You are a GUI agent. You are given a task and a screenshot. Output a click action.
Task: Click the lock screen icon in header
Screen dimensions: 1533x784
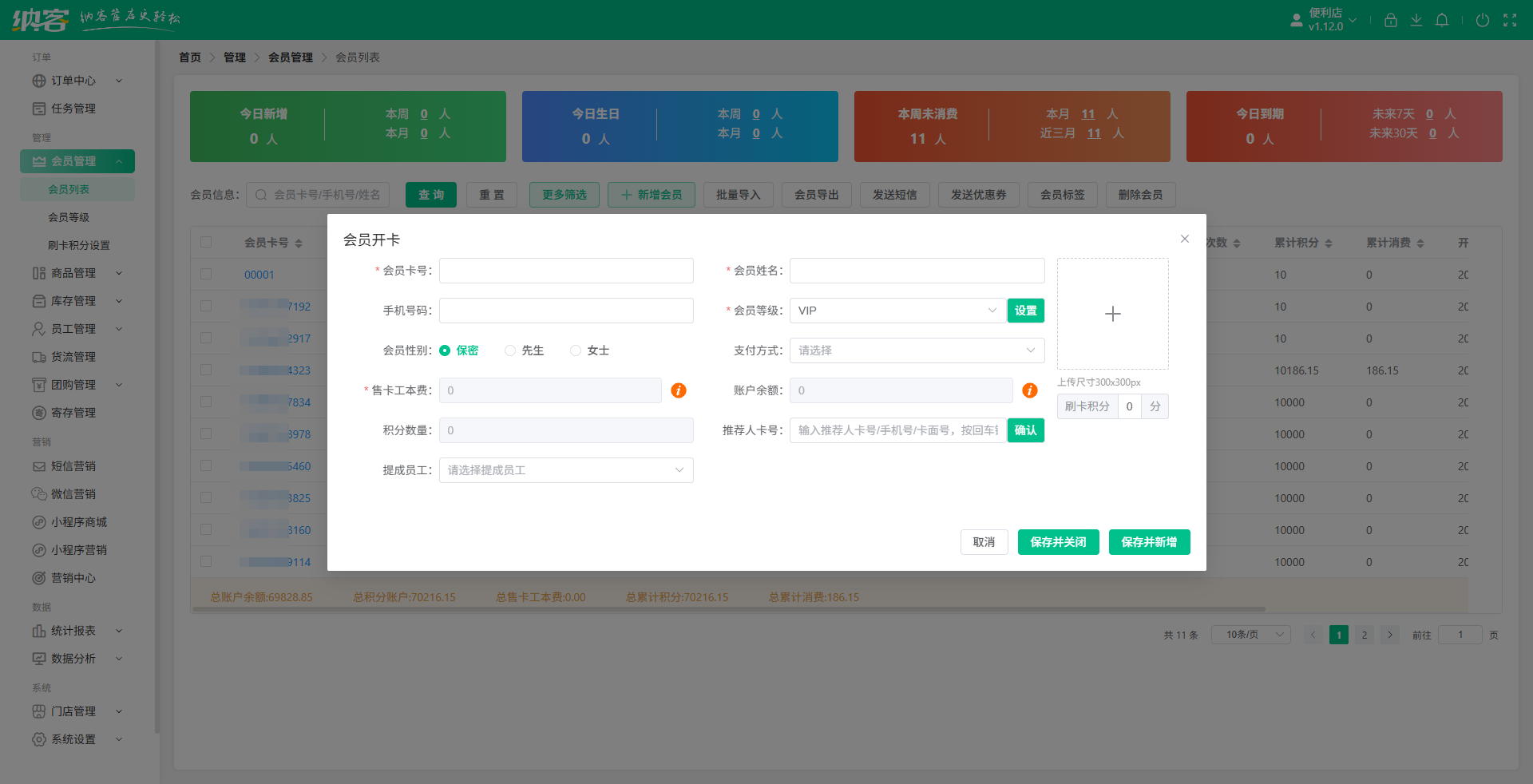pyautogui.click(x=1390, y=20)
